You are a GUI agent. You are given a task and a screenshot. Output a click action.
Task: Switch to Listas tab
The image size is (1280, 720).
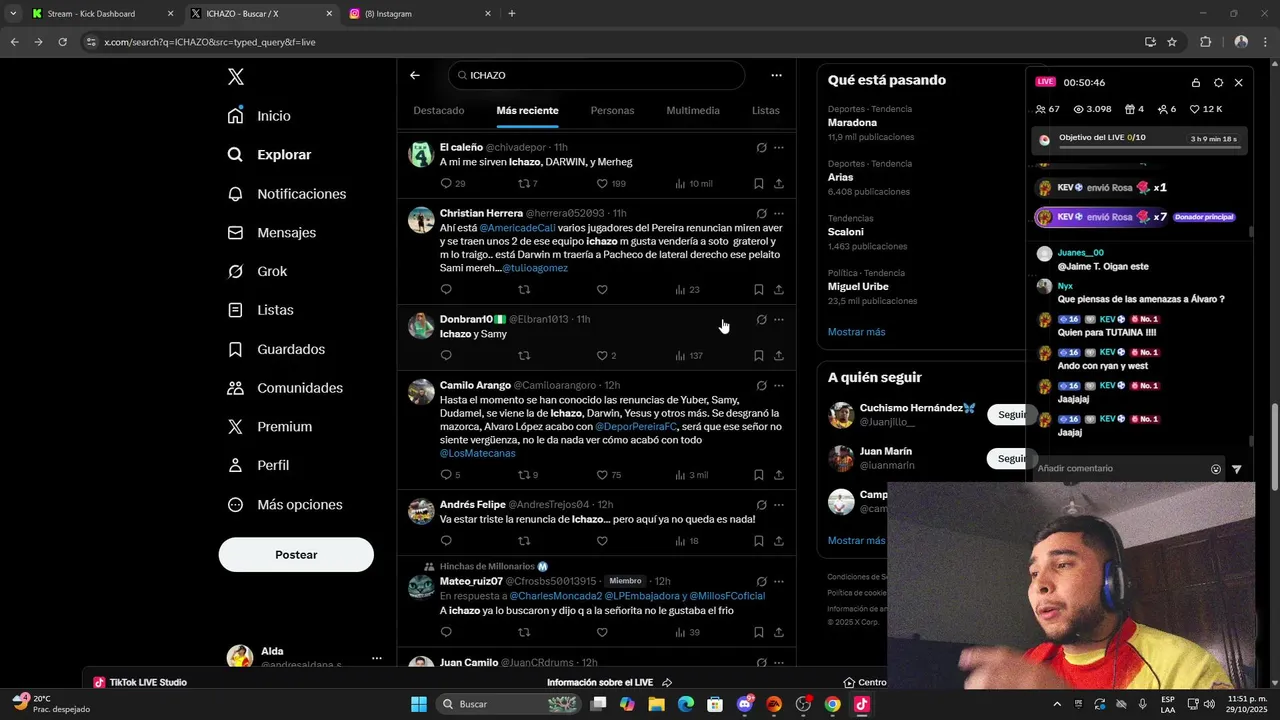point(766,110)
